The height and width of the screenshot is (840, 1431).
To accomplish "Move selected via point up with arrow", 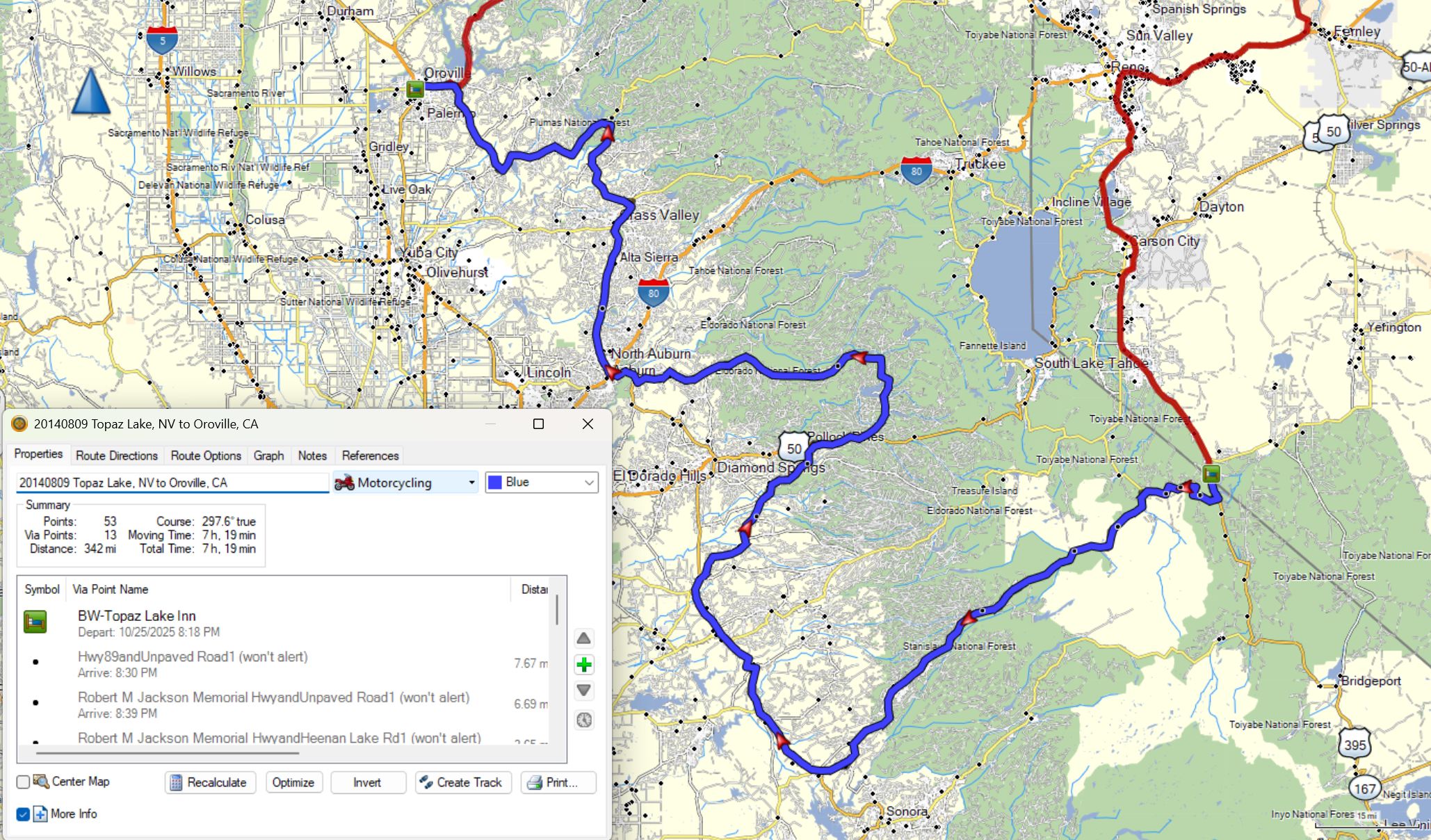I will (584, 638).
